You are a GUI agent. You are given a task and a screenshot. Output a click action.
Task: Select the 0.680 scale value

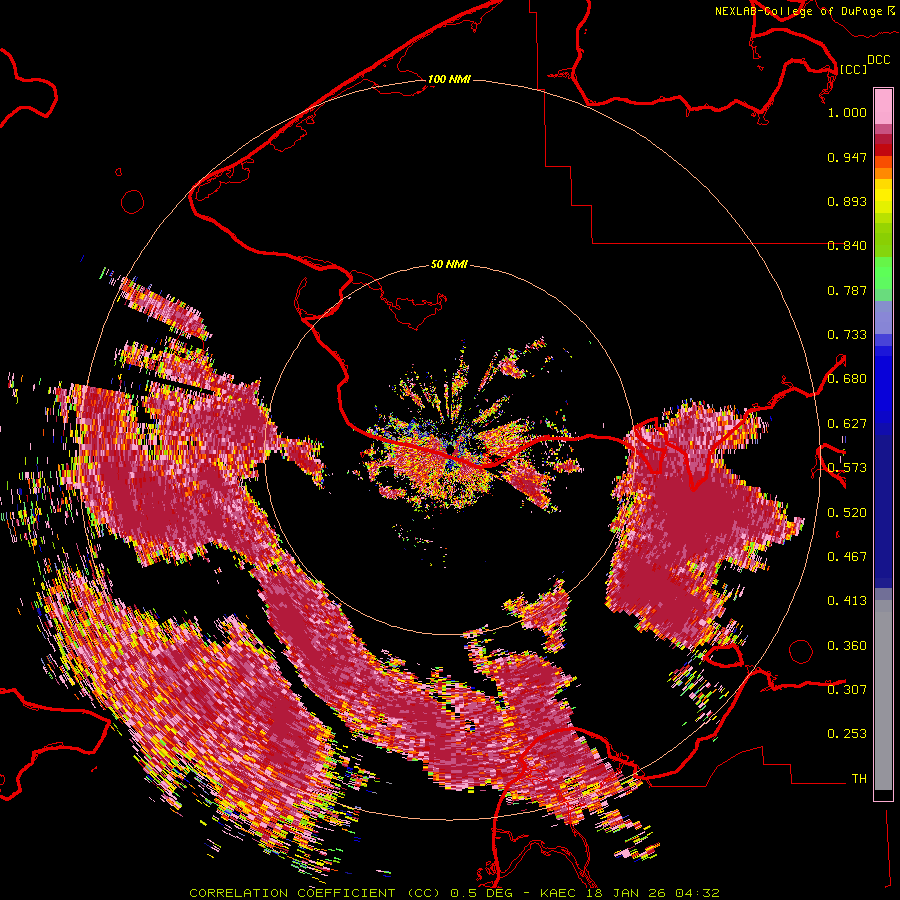click(847, 379)
